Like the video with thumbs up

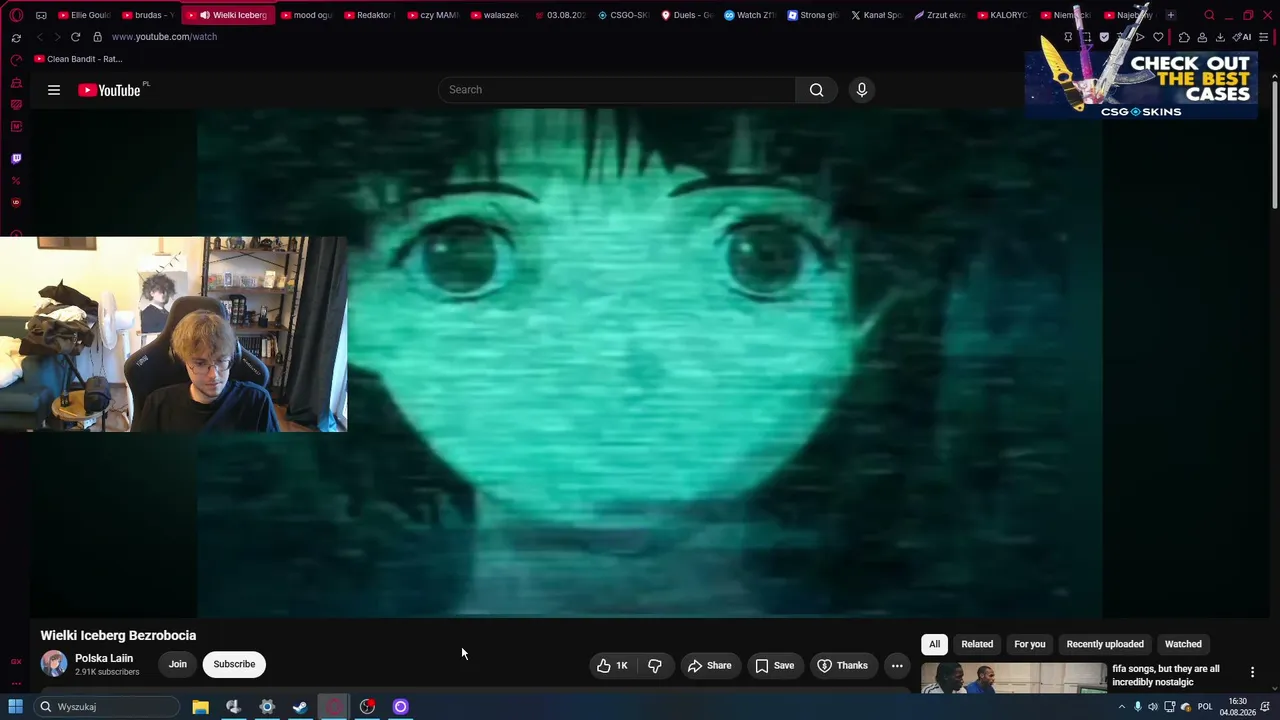click(x=612, y=665)
